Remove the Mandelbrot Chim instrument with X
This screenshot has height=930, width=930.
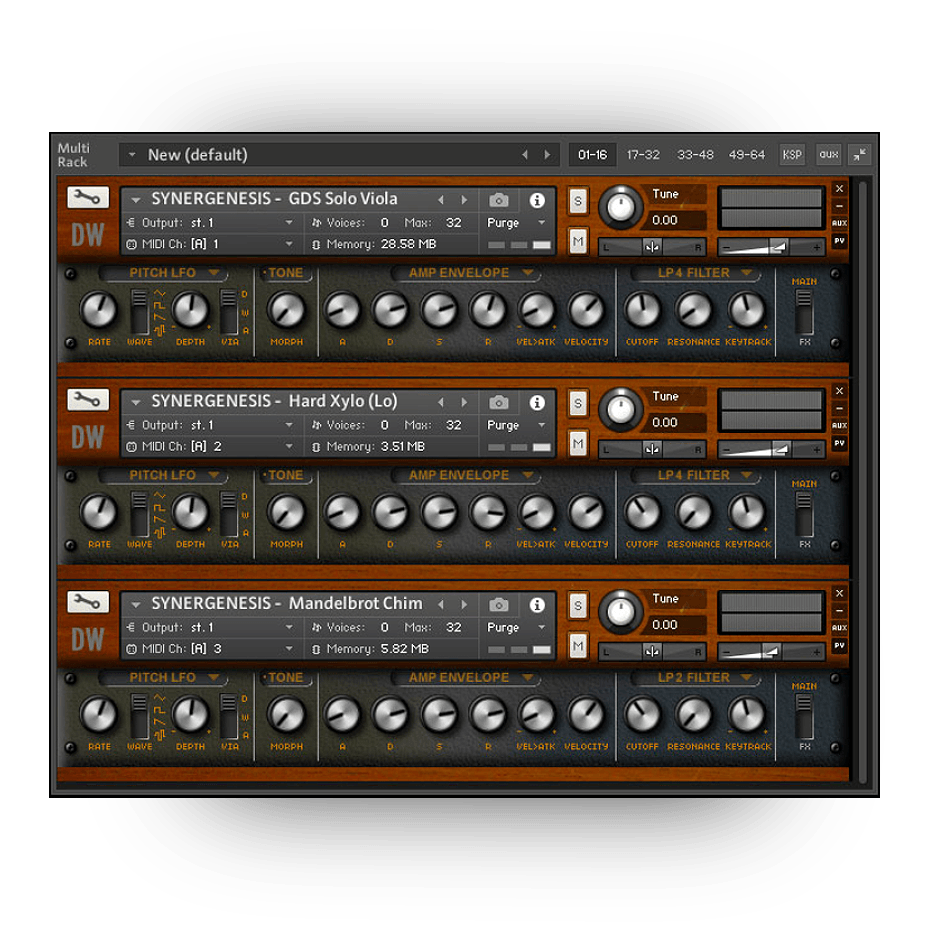click(839, 593)
